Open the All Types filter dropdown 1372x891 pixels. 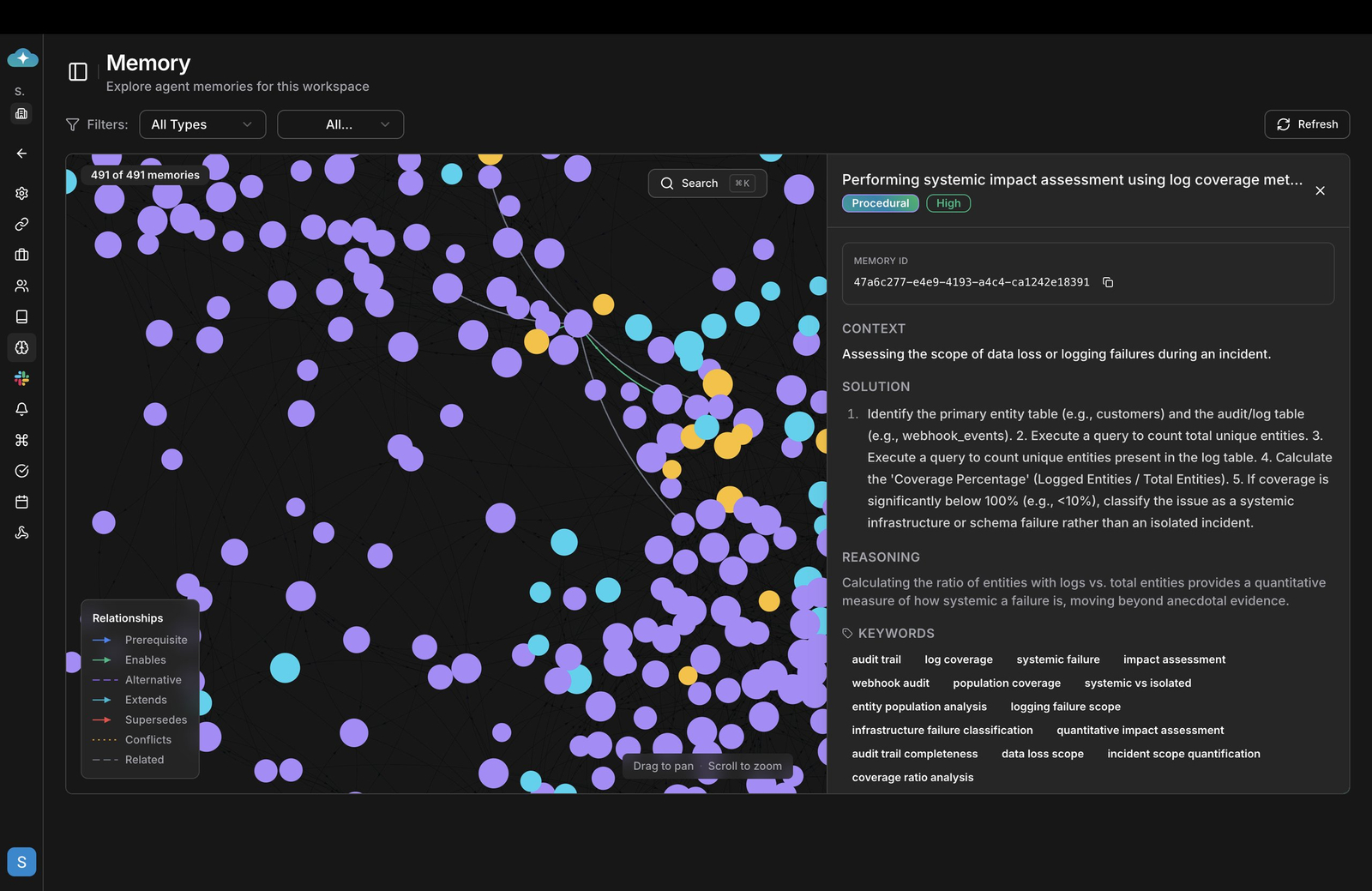tap(202, 124)
